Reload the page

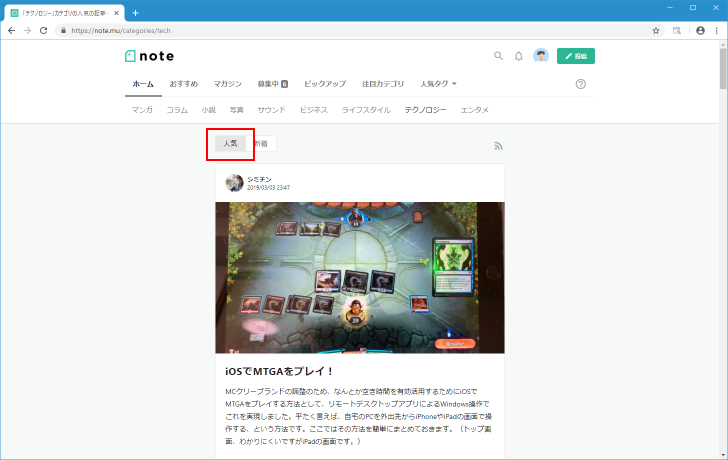tap(44, 31)
